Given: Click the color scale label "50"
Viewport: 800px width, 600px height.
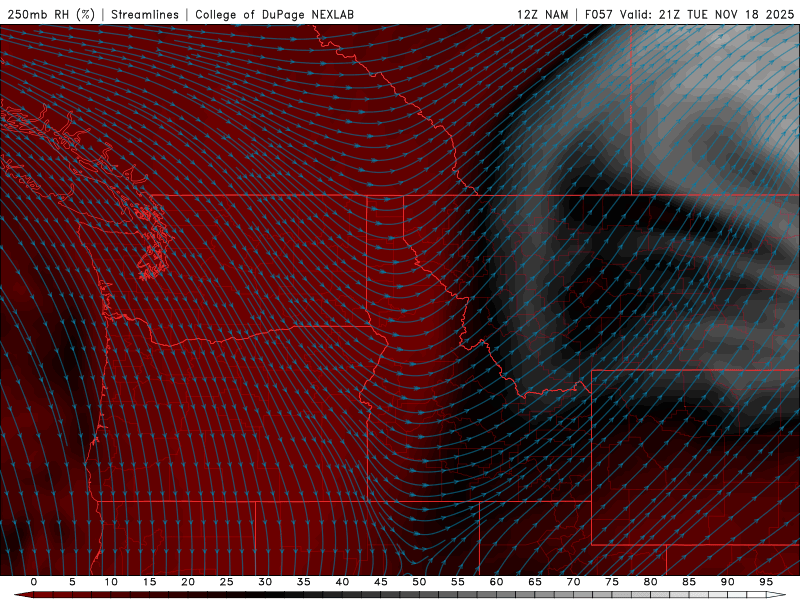Looking at the screenshot, I should pos(419,582).
